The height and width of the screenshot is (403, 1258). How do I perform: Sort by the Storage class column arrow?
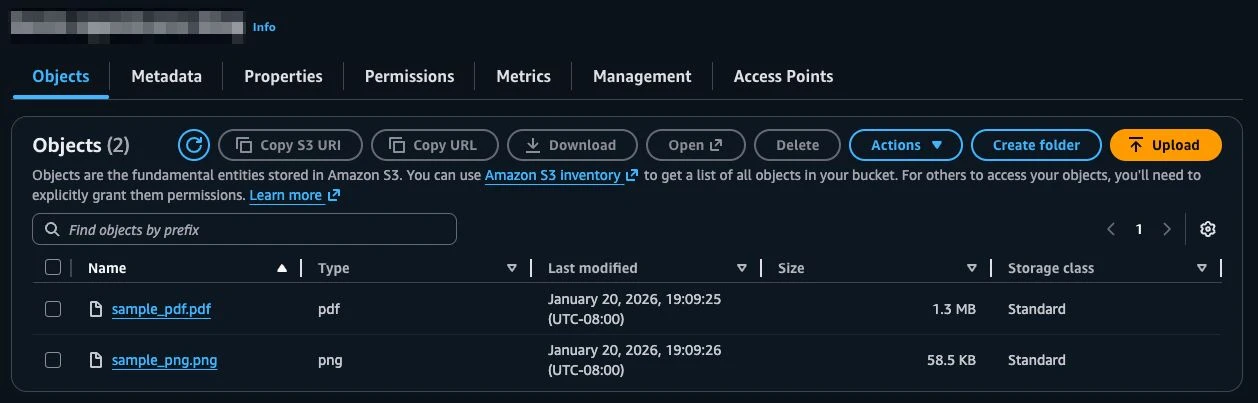click(1201, 268)
